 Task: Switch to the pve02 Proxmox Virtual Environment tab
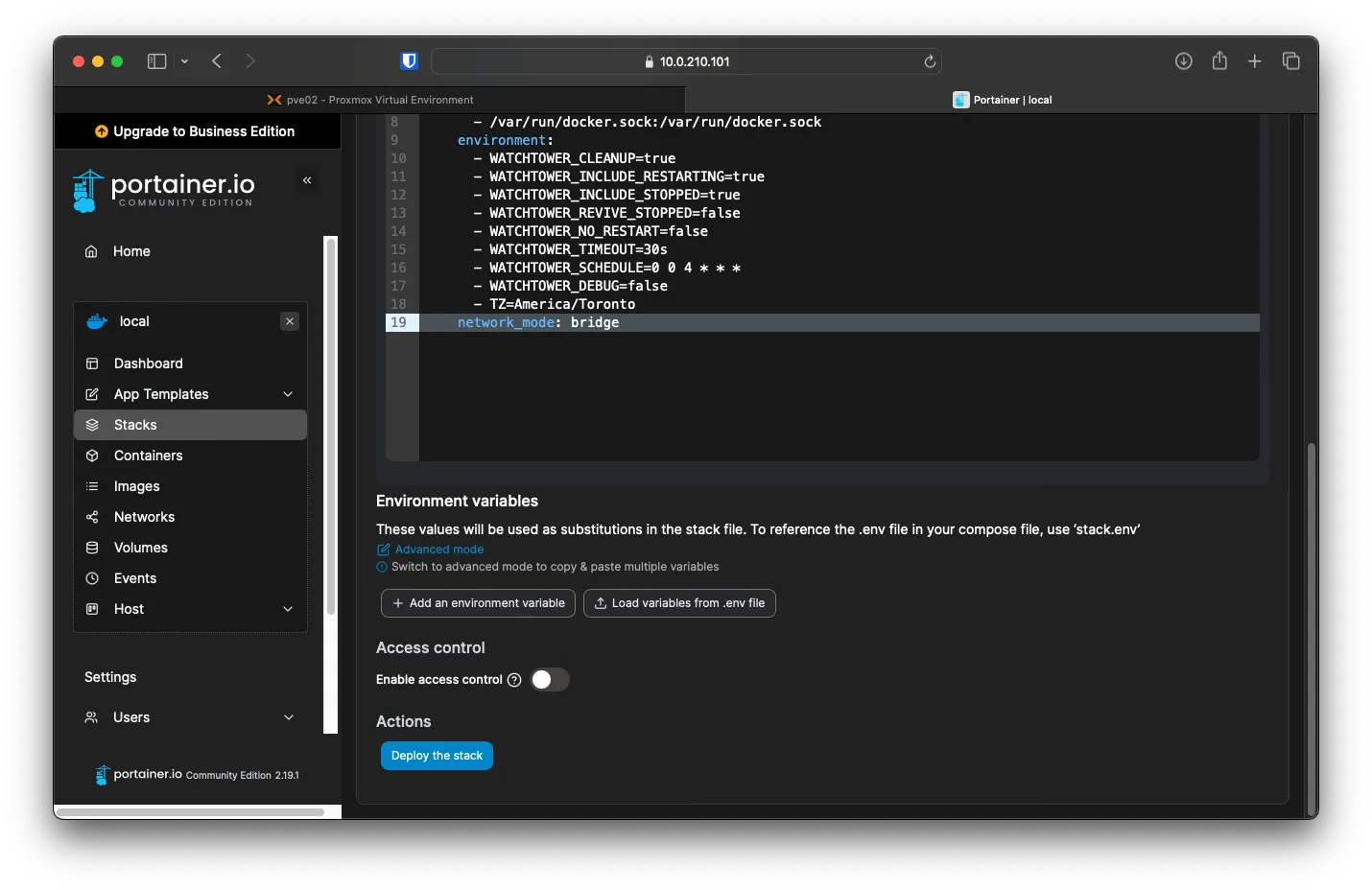click(369, 100)
